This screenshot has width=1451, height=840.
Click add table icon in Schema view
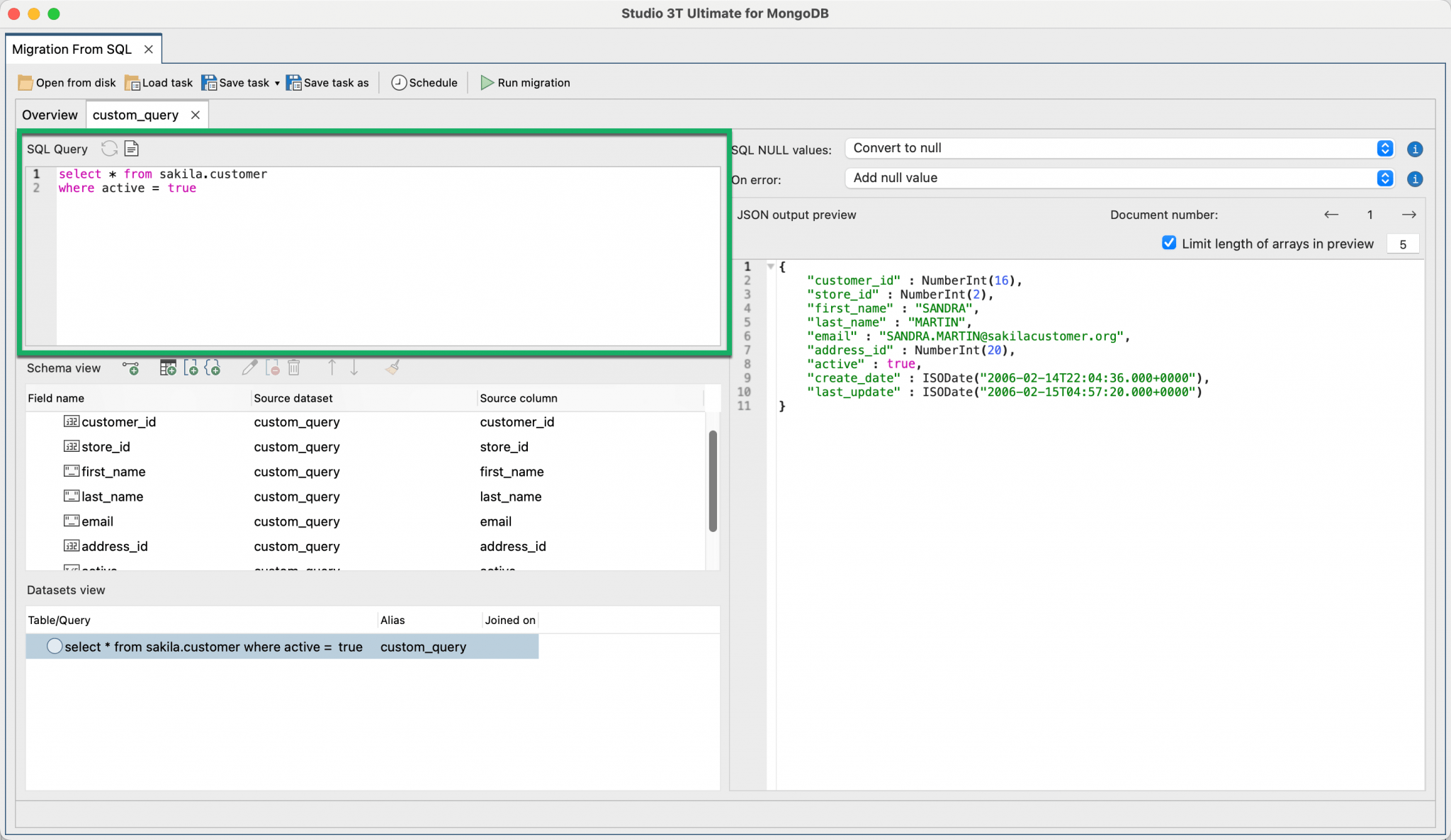[x=168, y=368]
